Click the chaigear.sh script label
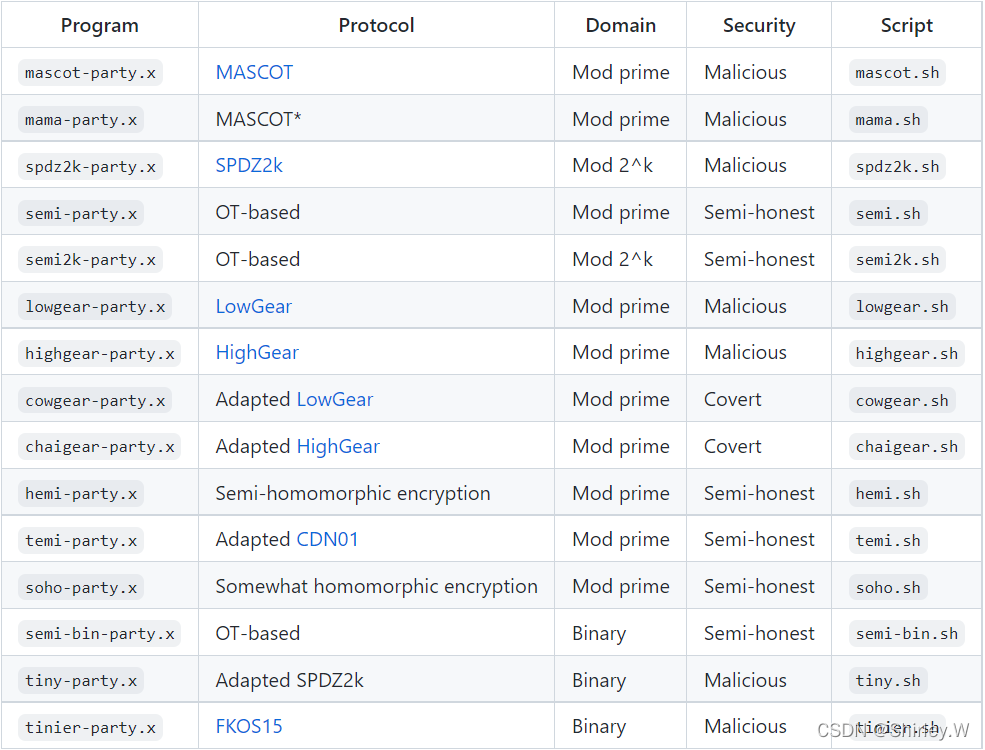 (x=906, y=447)
